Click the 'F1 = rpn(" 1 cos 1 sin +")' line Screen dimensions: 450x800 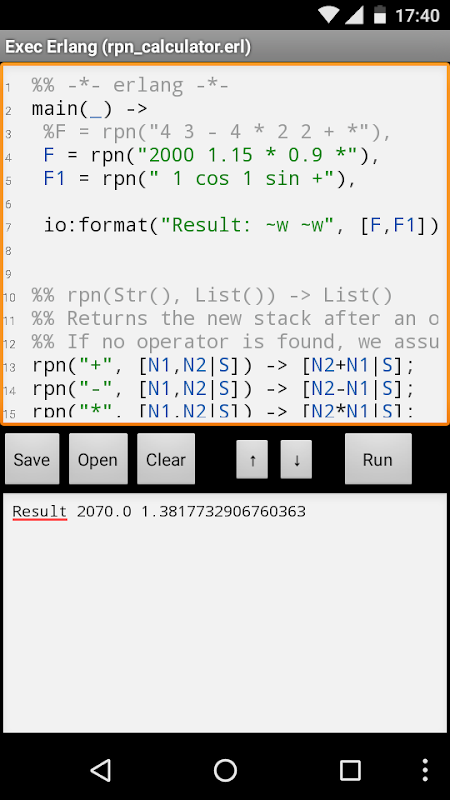click(x=199, y=179)
